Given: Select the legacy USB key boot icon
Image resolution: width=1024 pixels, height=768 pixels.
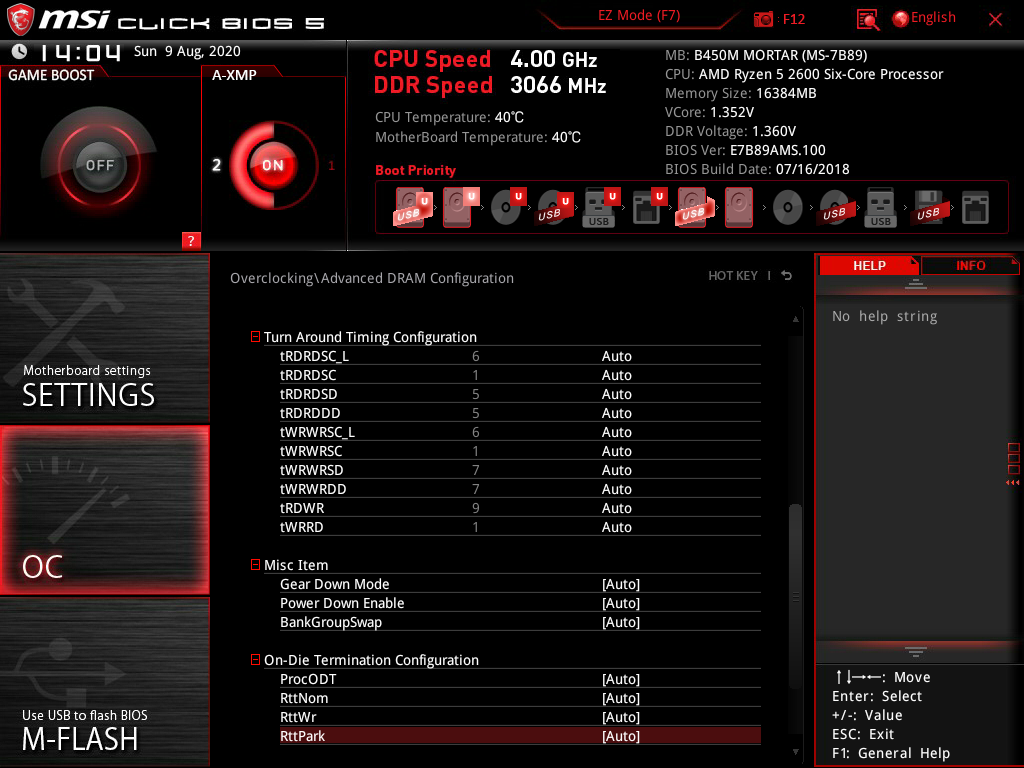Looking at the screenshot, I should pos(880,208).
